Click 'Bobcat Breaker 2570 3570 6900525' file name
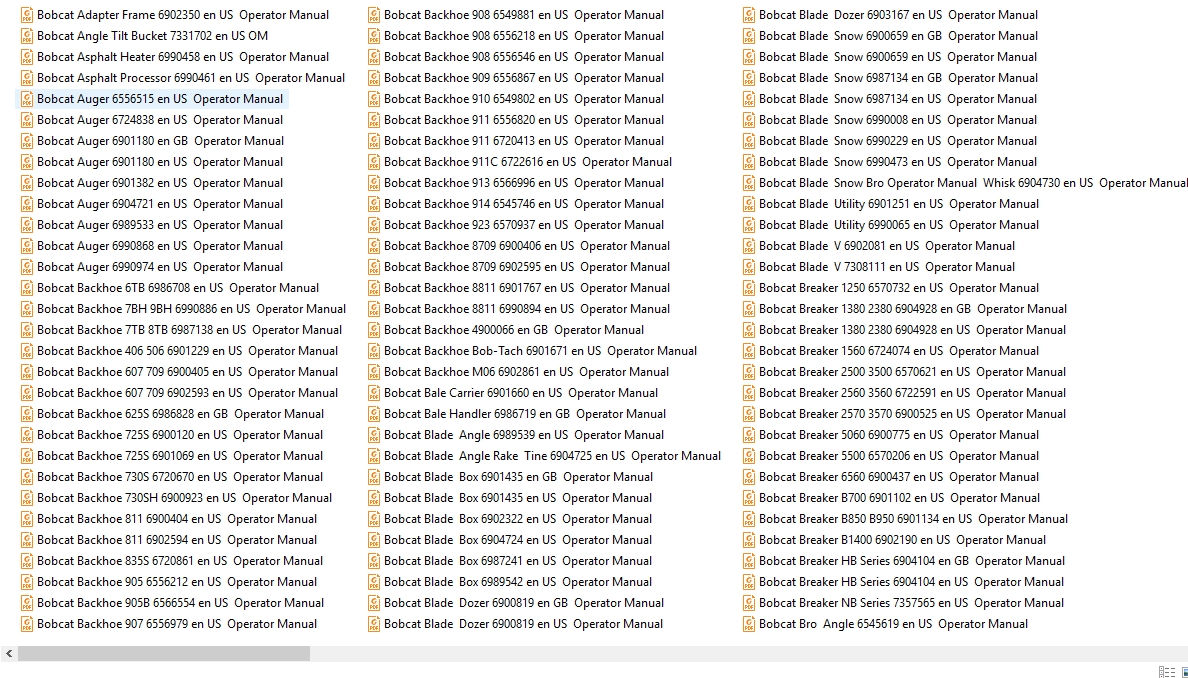This screenshot has width=1188, height=678. pos(912,414)
